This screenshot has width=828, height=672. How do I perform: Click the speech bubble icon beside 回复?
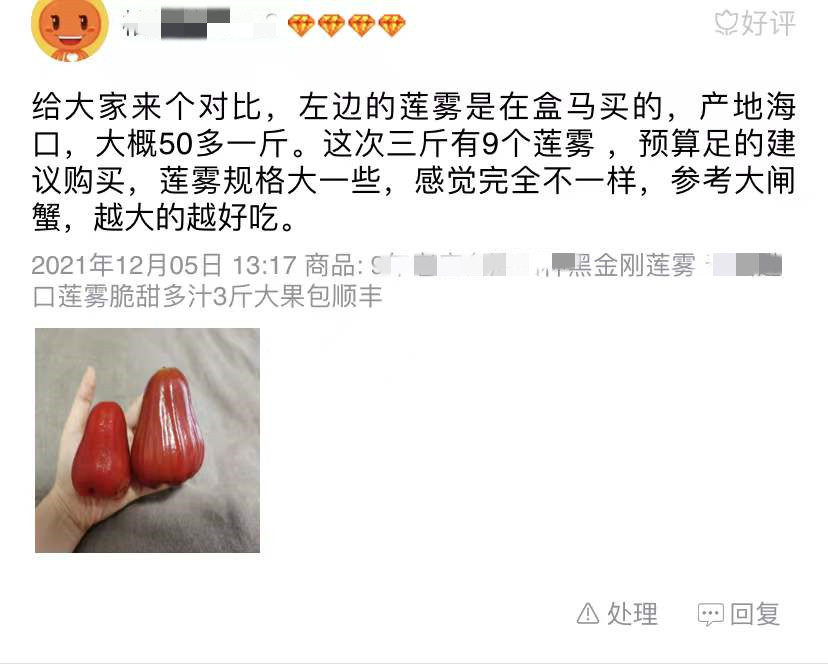[711, 614]
